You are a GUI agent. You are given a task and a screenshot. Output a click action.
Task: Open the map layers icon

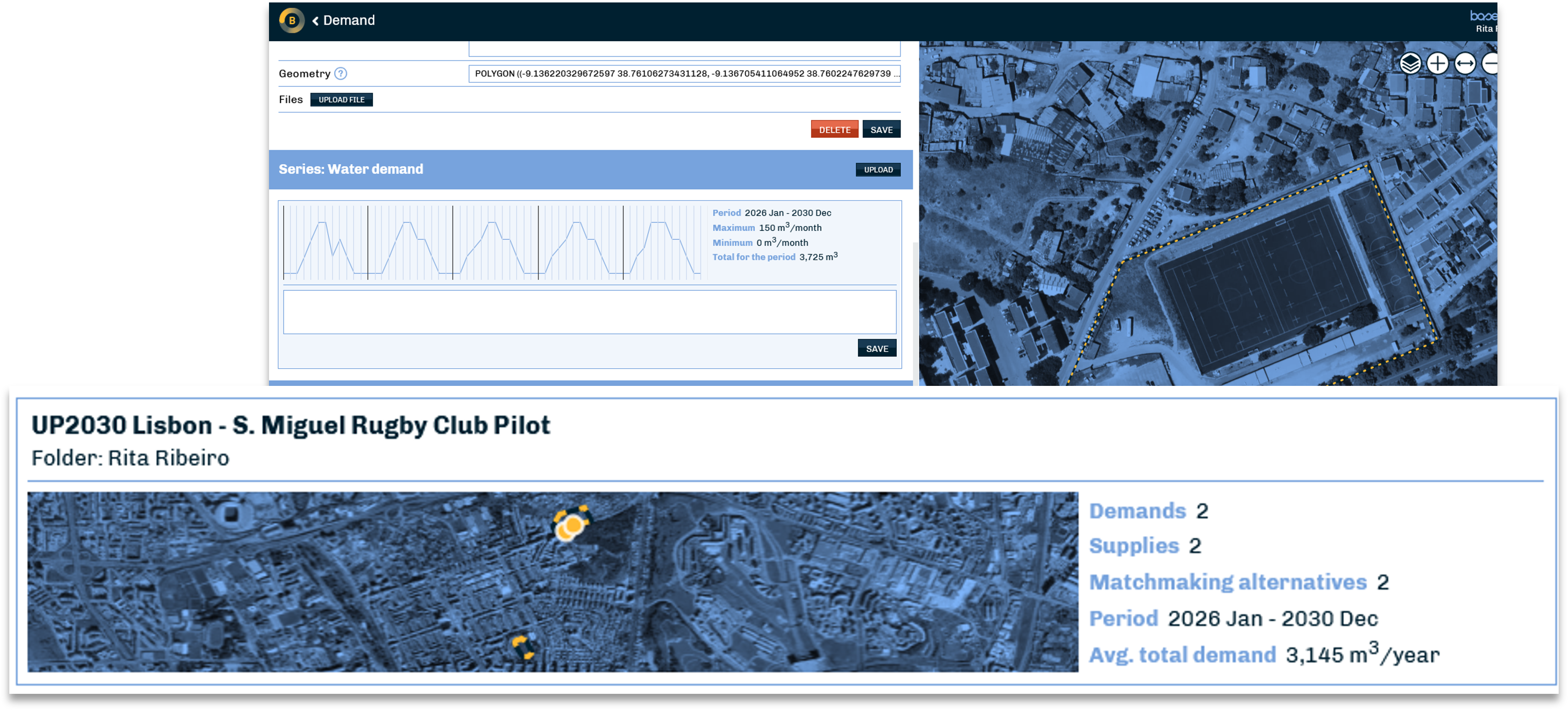click(x=1410, y=63)
